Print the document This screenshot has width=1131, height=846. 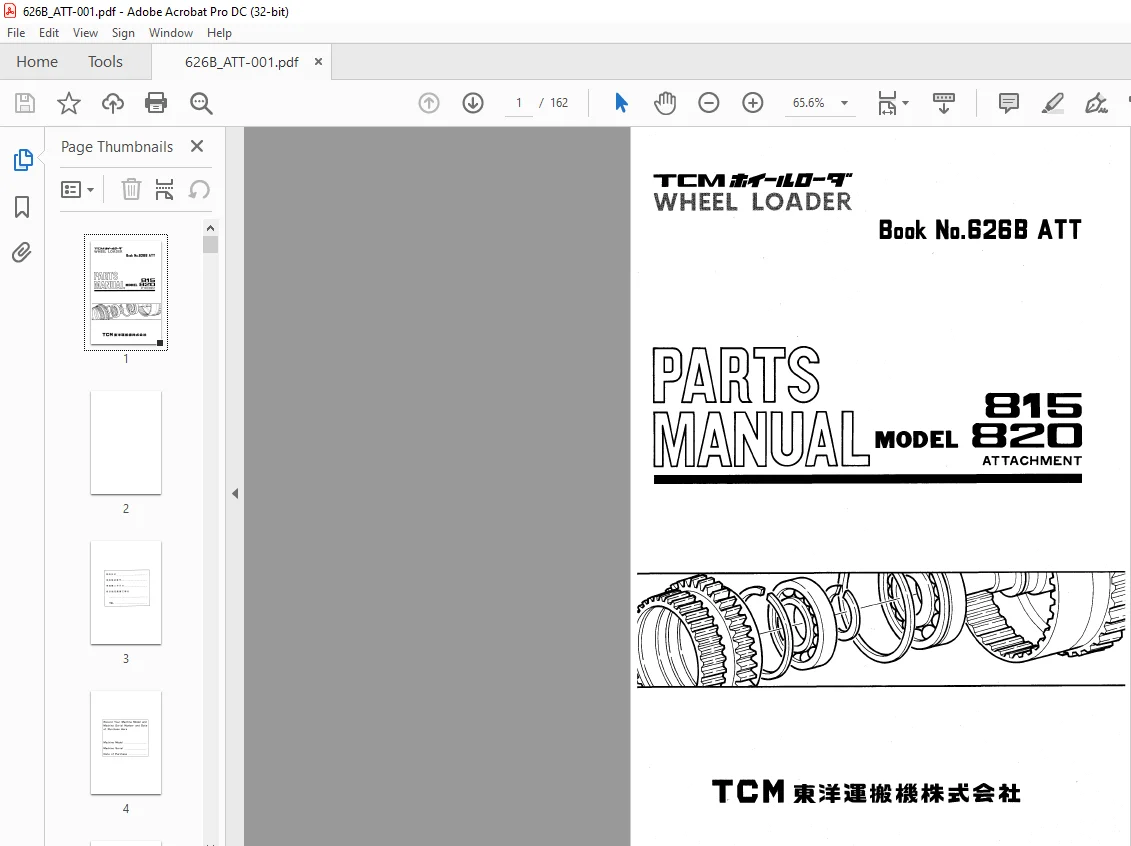point(156,103)
